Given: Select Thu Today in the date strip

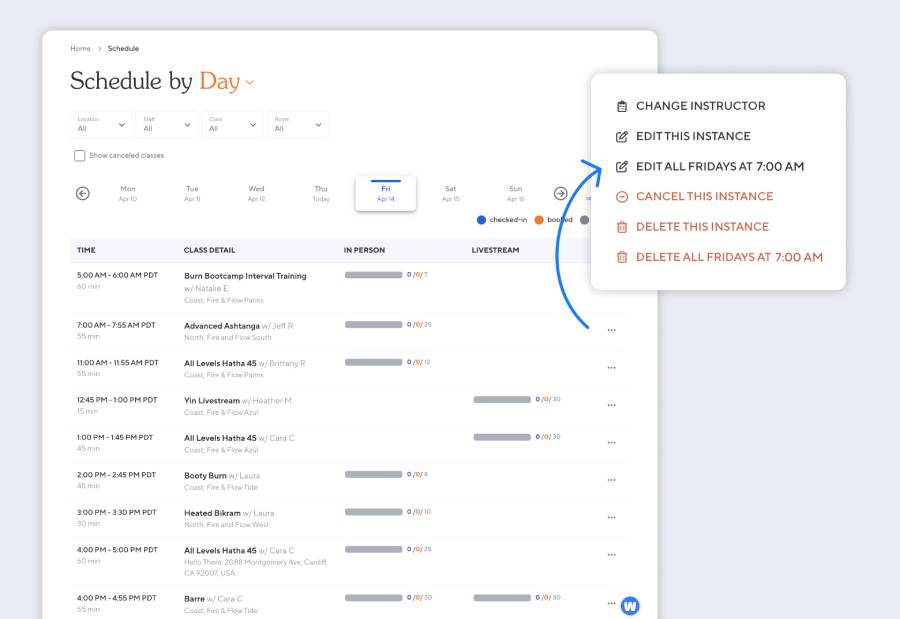Looking at the screenshot, I should (321, 192).
